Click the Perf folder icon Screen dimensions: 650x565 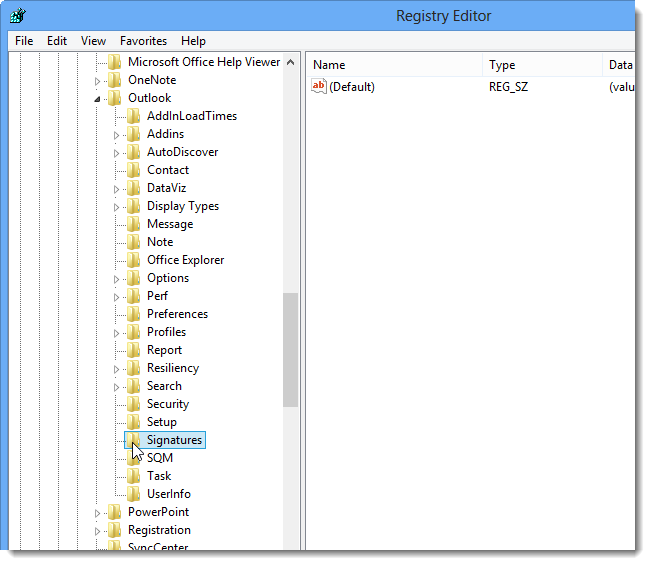(x=133, y=296)
